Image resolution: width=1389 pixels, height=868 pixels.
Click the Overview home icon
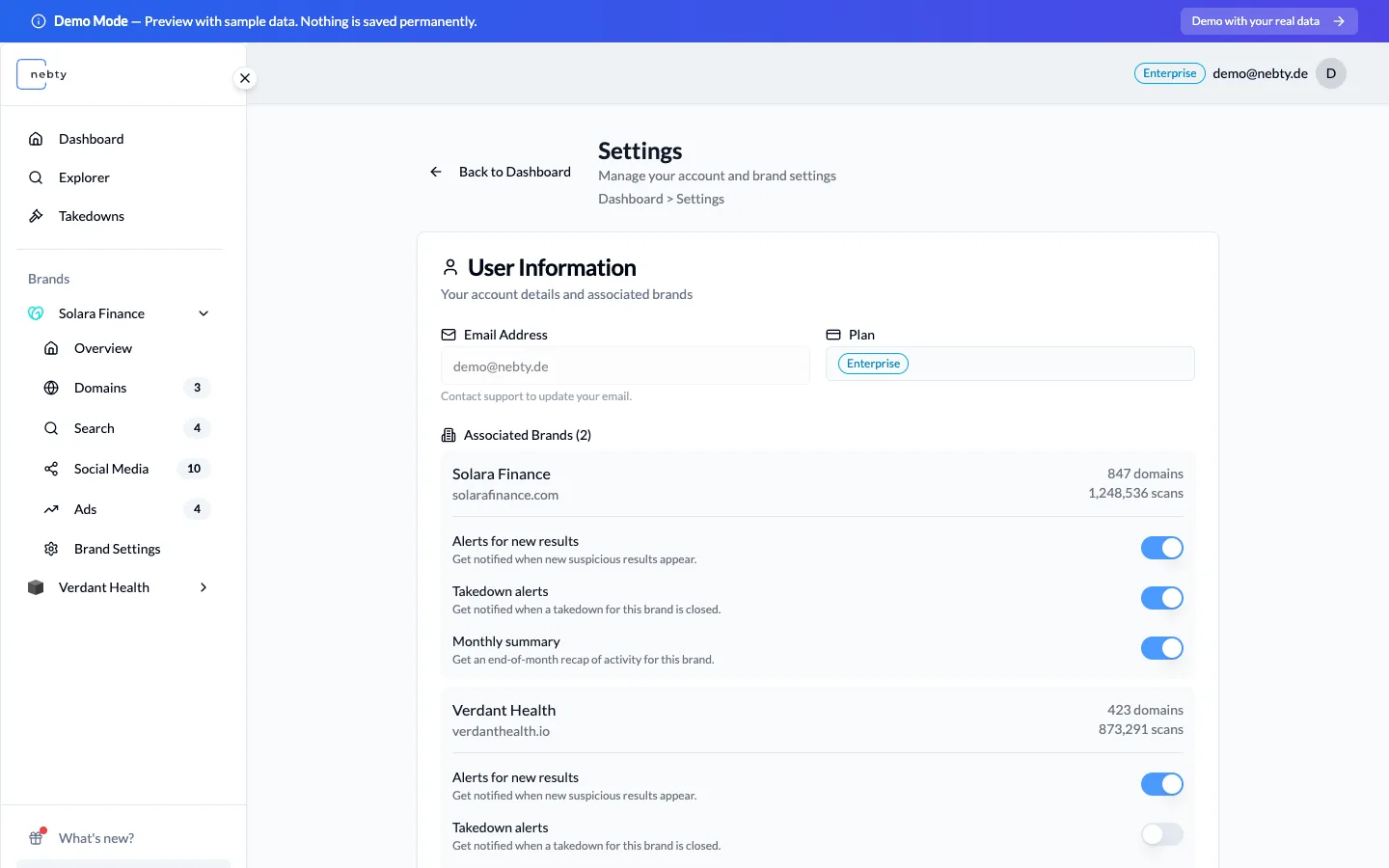point(51,348)
